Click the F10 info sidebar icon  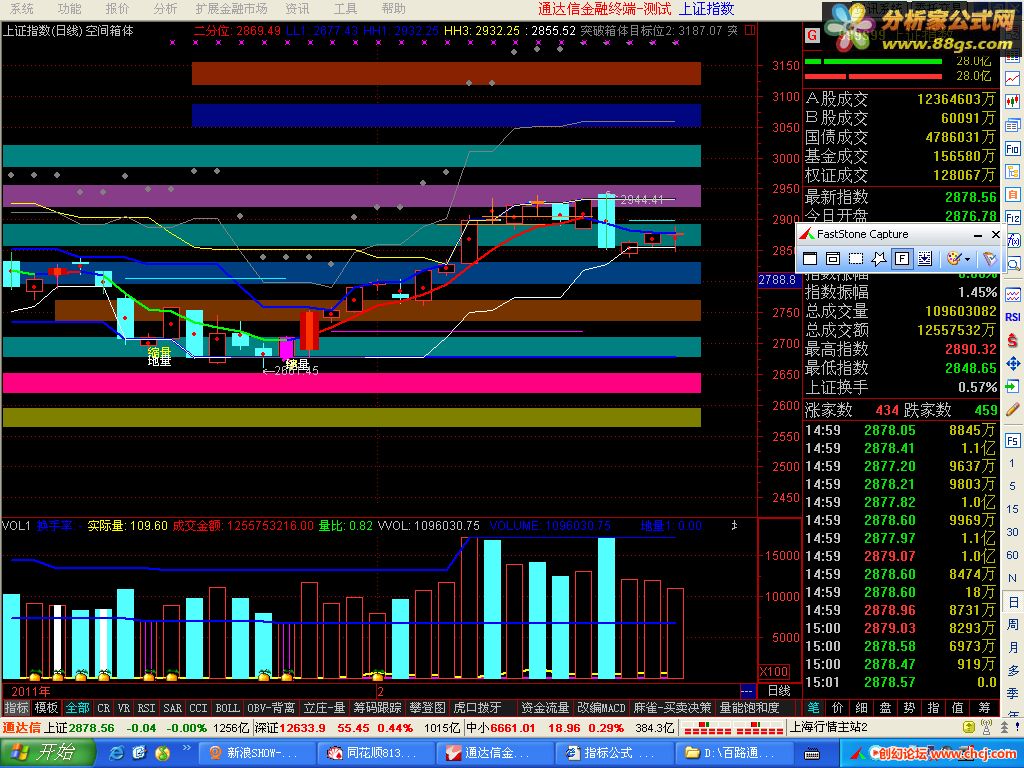pos(1013,149)
